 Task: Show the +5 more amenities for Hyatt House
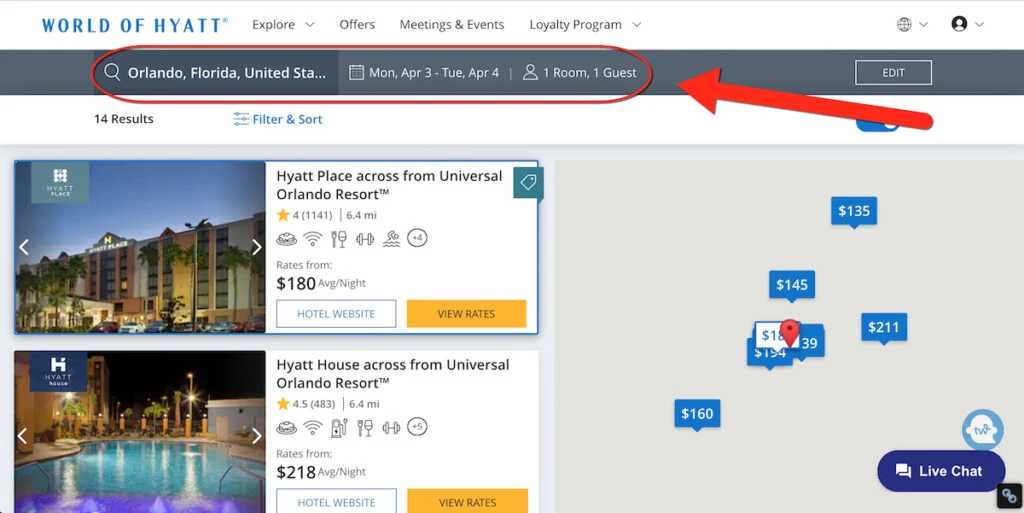(x=417, y=427)
